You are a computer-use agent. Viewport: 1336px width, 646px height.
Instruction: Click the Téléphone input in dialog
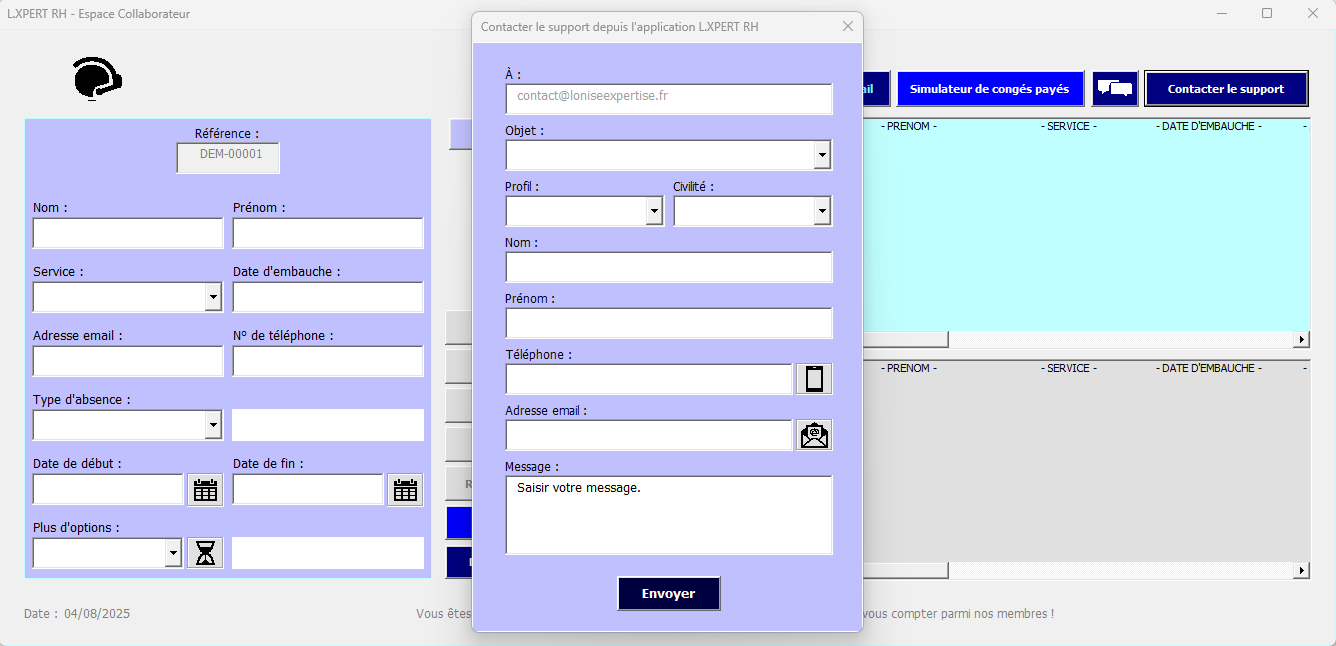[x=649, y=379]
